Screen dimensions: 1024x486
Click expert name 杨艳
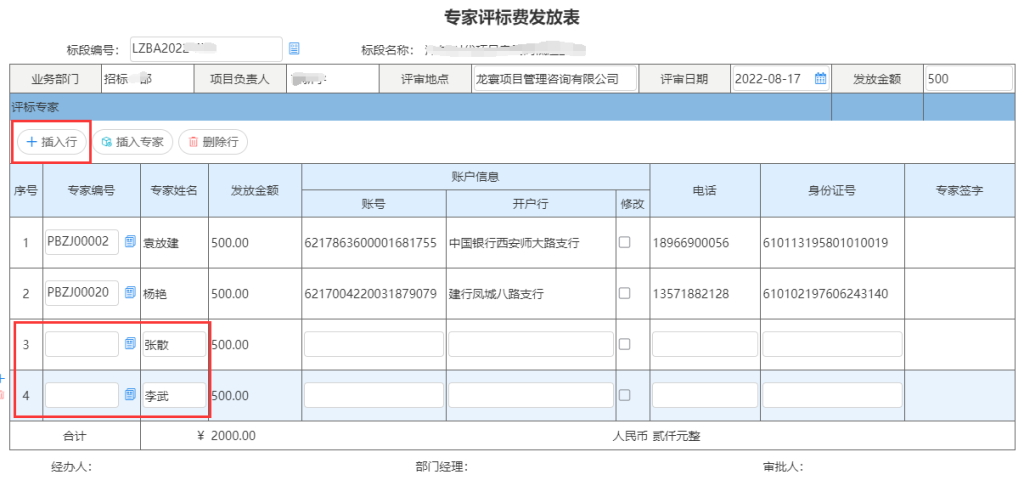(155, 294)
